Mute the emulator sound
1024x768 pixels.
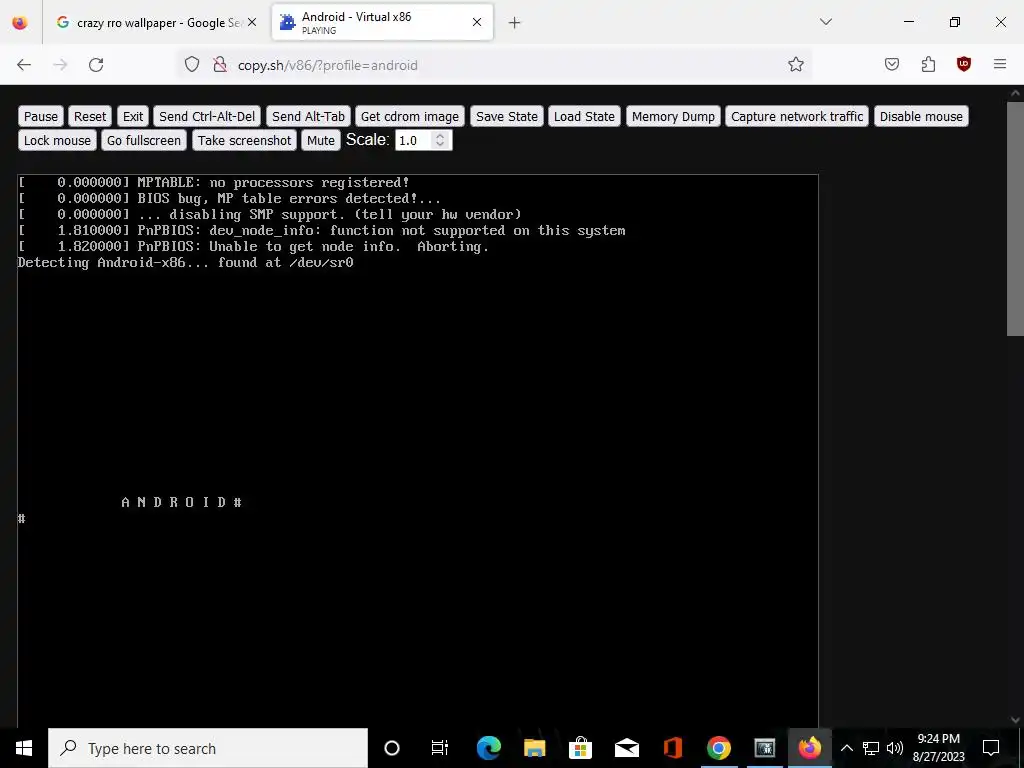(321, 140)
